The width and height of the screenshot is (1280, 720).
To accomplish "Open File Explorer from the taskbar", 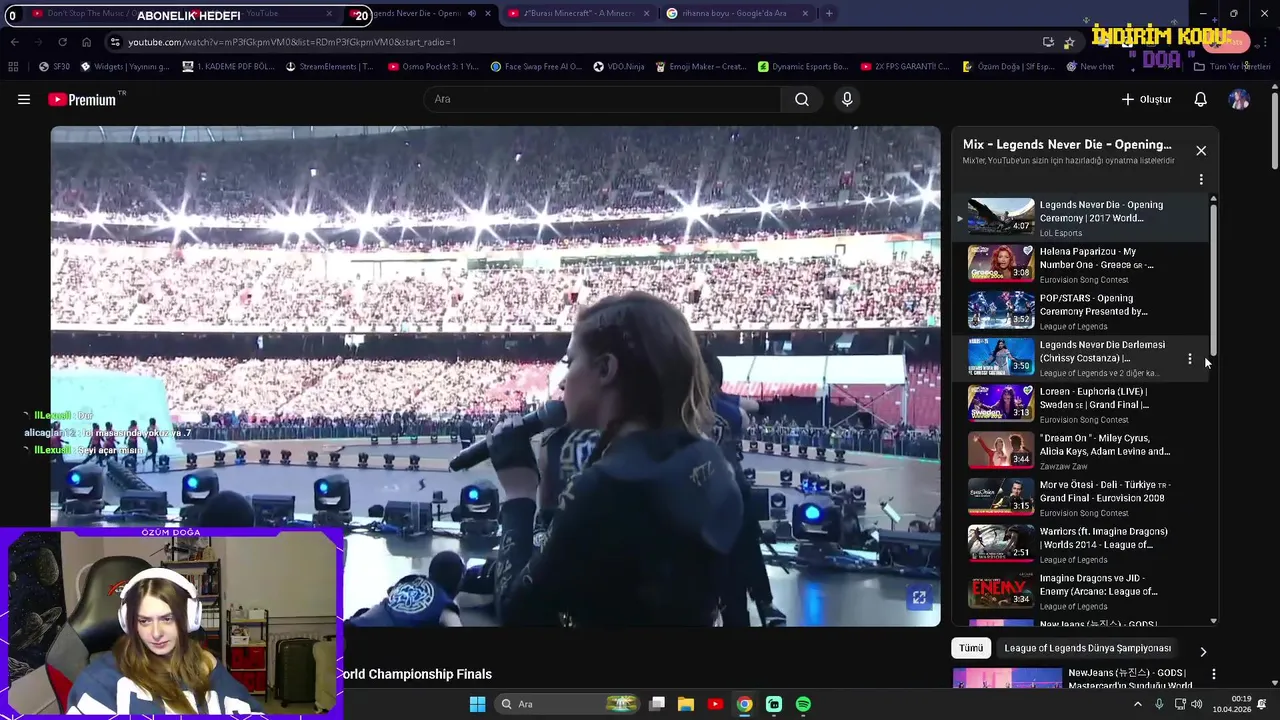I will tap(686, 704).
